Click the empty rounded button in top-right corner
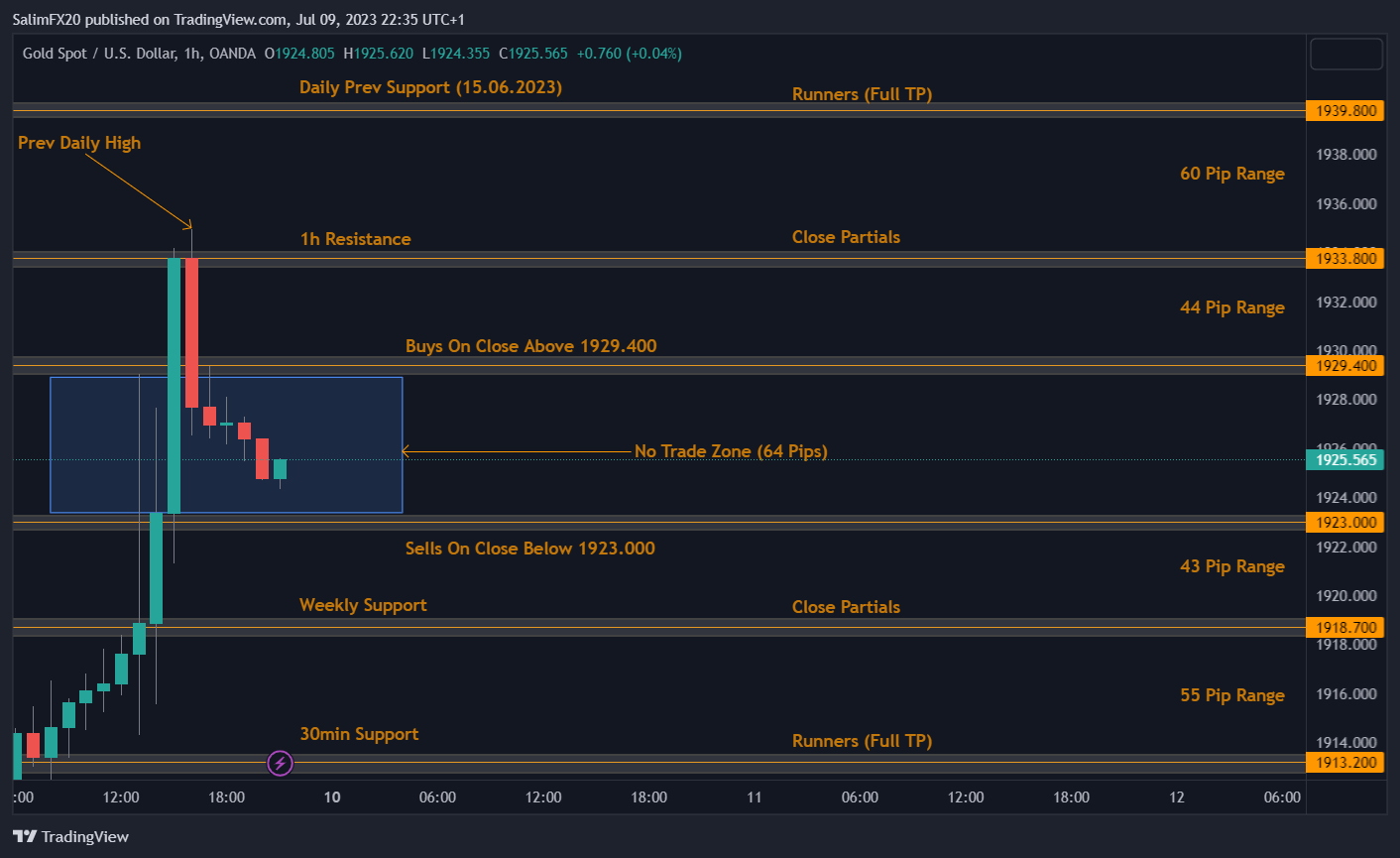The image size is (1400, 858). point(1345,54)
